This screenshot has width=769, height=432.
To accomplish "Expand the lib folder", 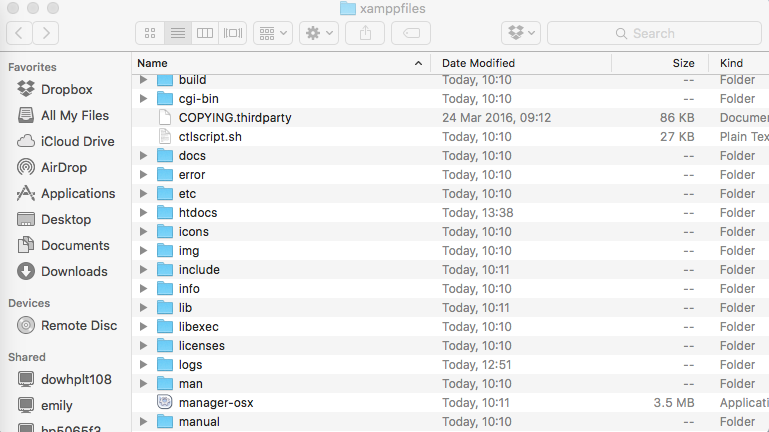I will (x=143, y=307).
